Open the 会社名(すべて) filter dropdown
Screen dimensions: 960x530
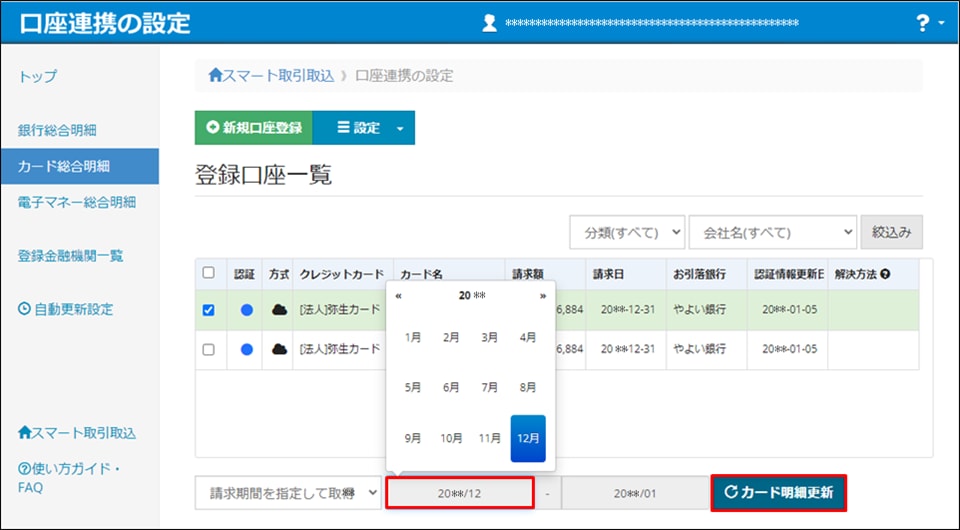773,232
